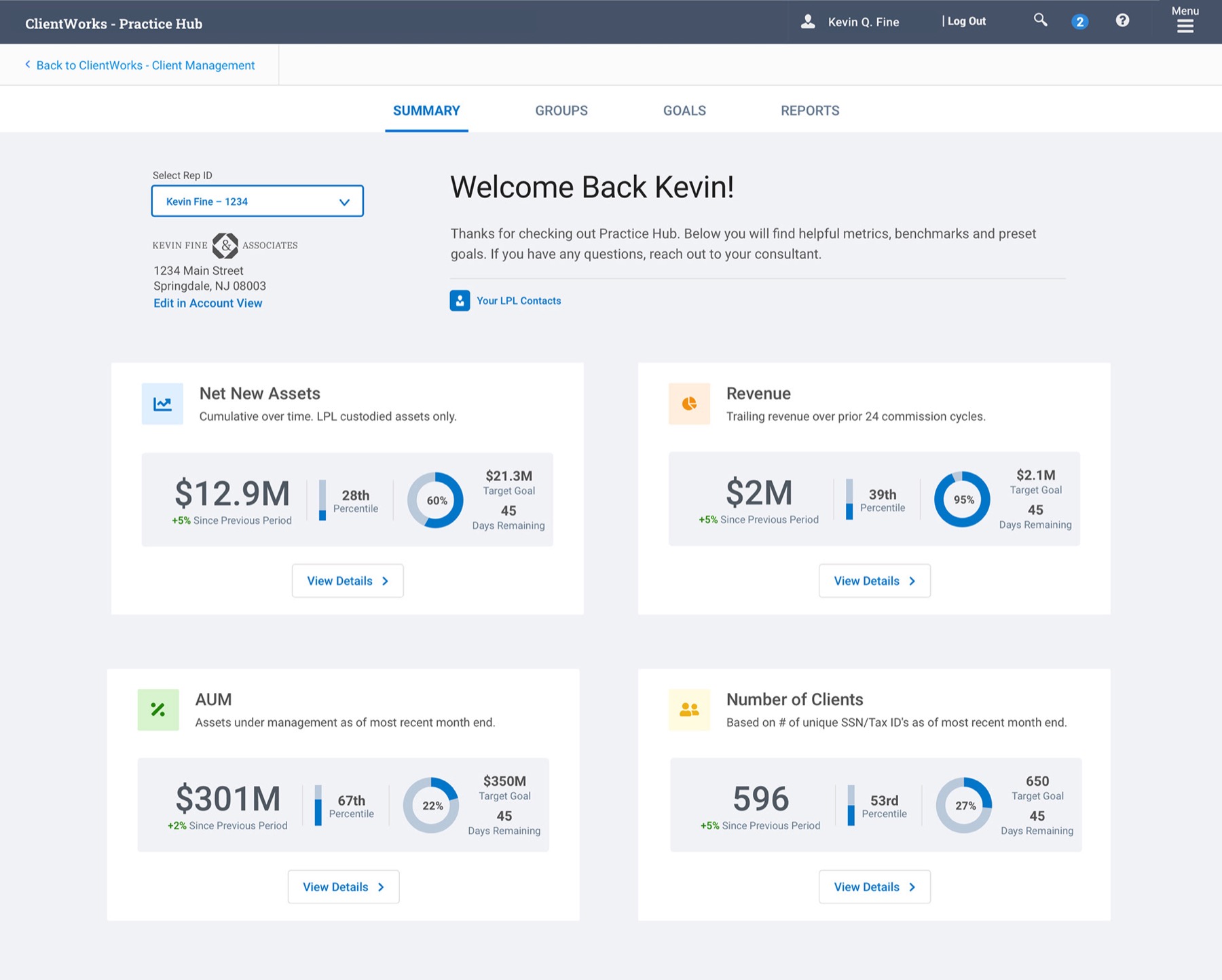View Details for Number of Clients
The width and height of the screenshot is (1222, 980).
(x=874, y=887)
